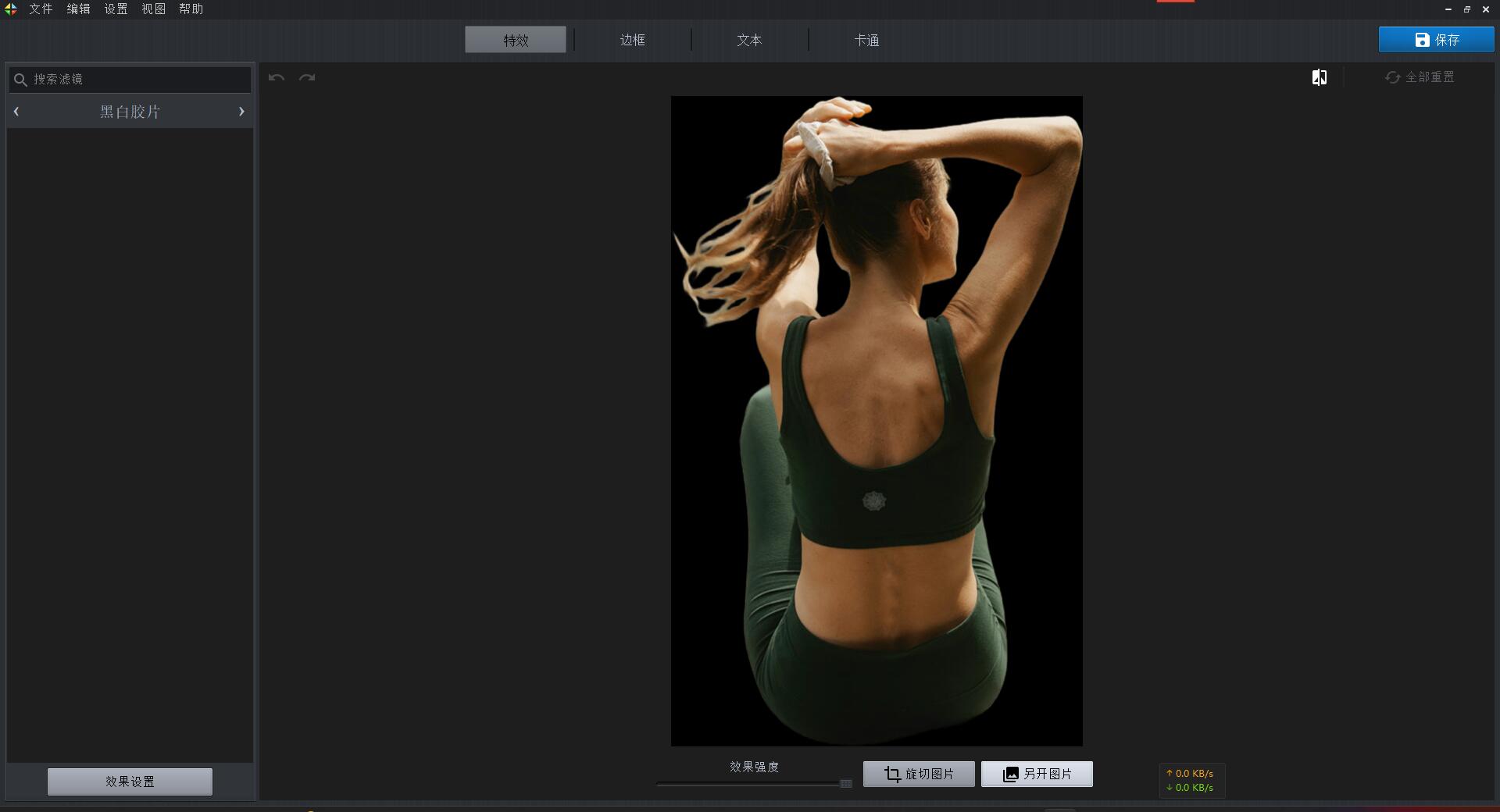Open the 视图 menu
1500x812 pixels.
pyautogui.click(x=153, y=9)
